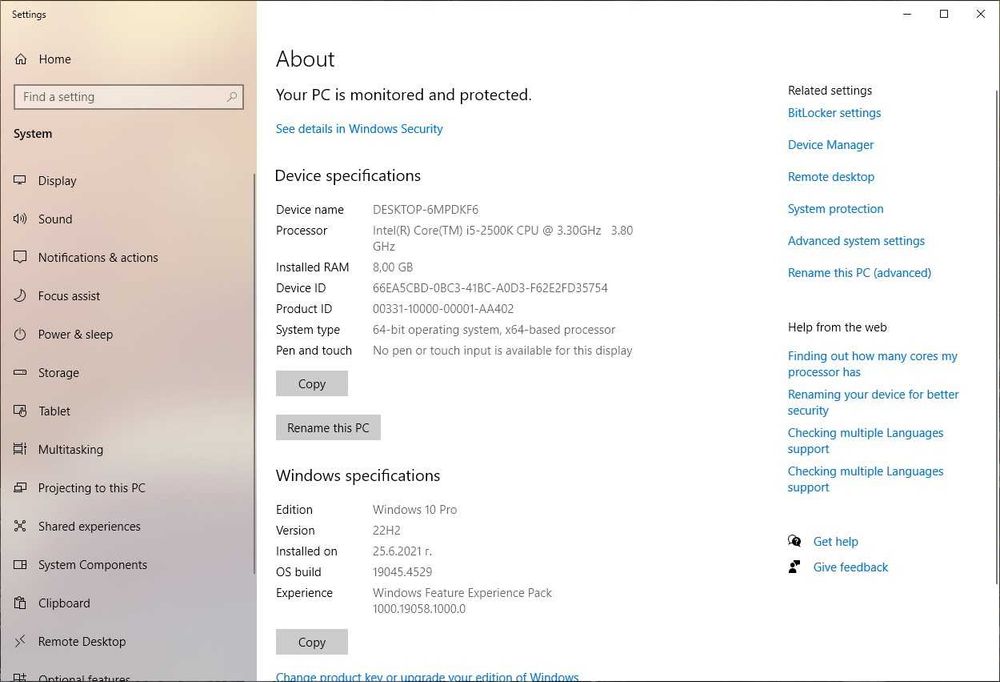Click the Installed RAM value 8,00 GB

pyautogui.click(x=392, y=267)
